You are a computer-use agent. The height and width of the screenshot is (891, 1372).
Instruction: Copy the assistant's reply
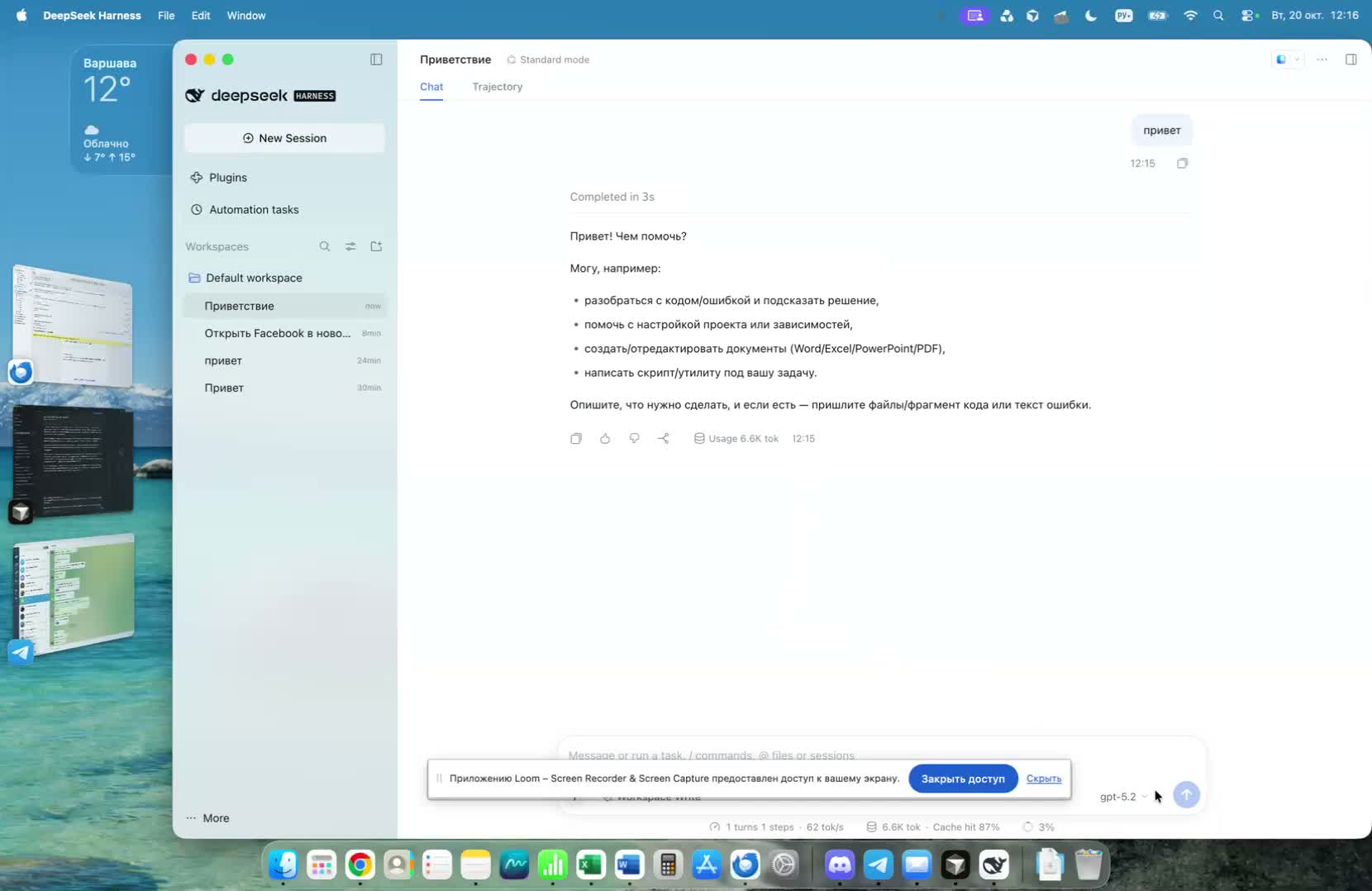point(576,439)
